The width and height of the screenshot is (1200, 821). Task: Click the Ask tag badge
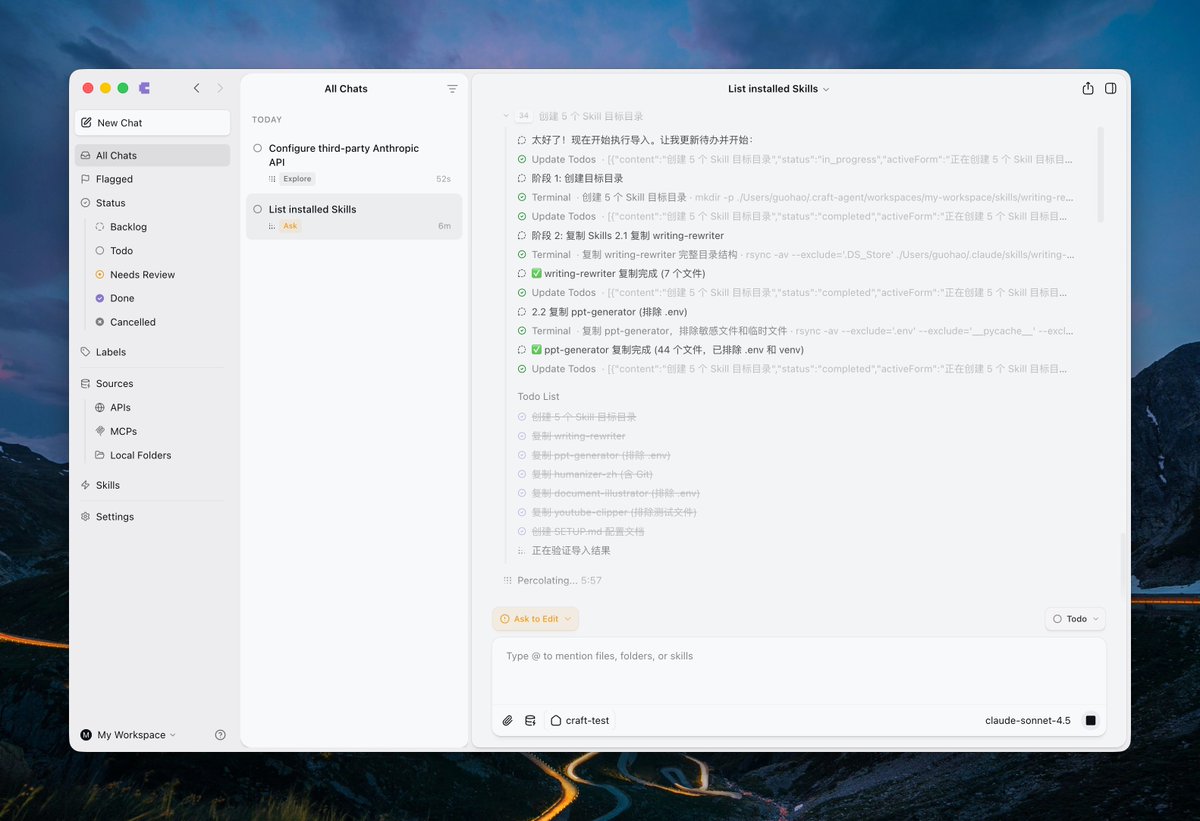(290, 226)
